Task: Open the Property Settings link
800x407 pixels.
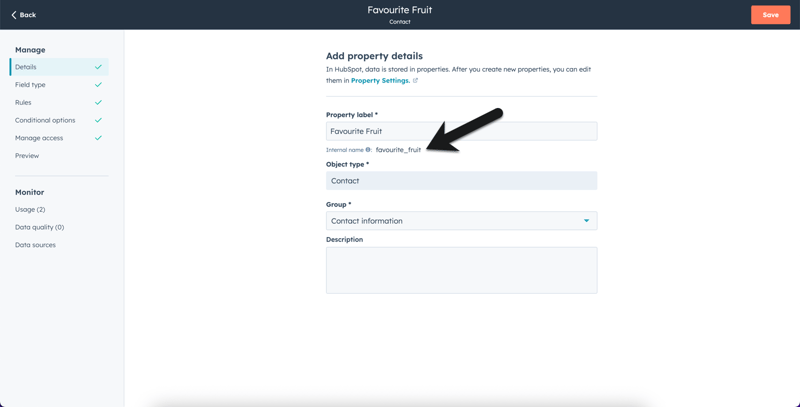Action: pos(380,81)
